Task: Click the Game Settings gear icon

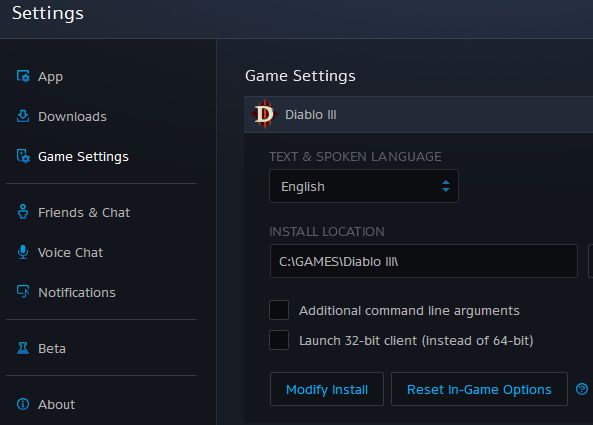Action: coord(23,156)
